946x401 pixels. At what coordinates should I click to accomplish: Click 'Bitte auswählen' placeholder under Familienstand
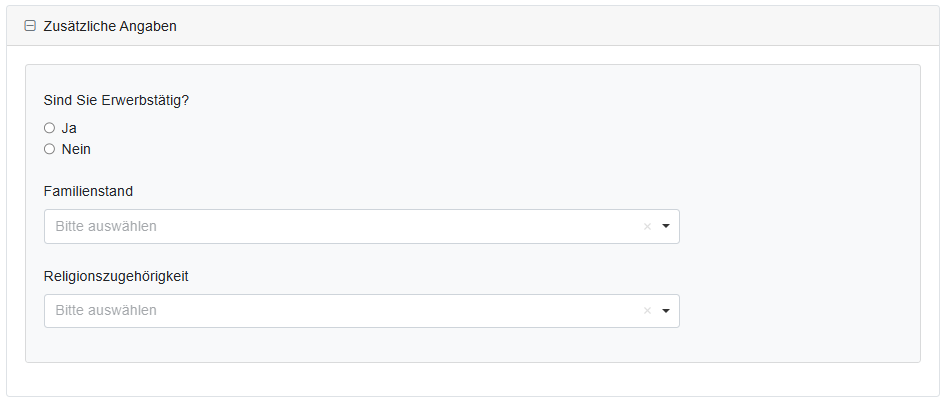(x=106, y=227)
